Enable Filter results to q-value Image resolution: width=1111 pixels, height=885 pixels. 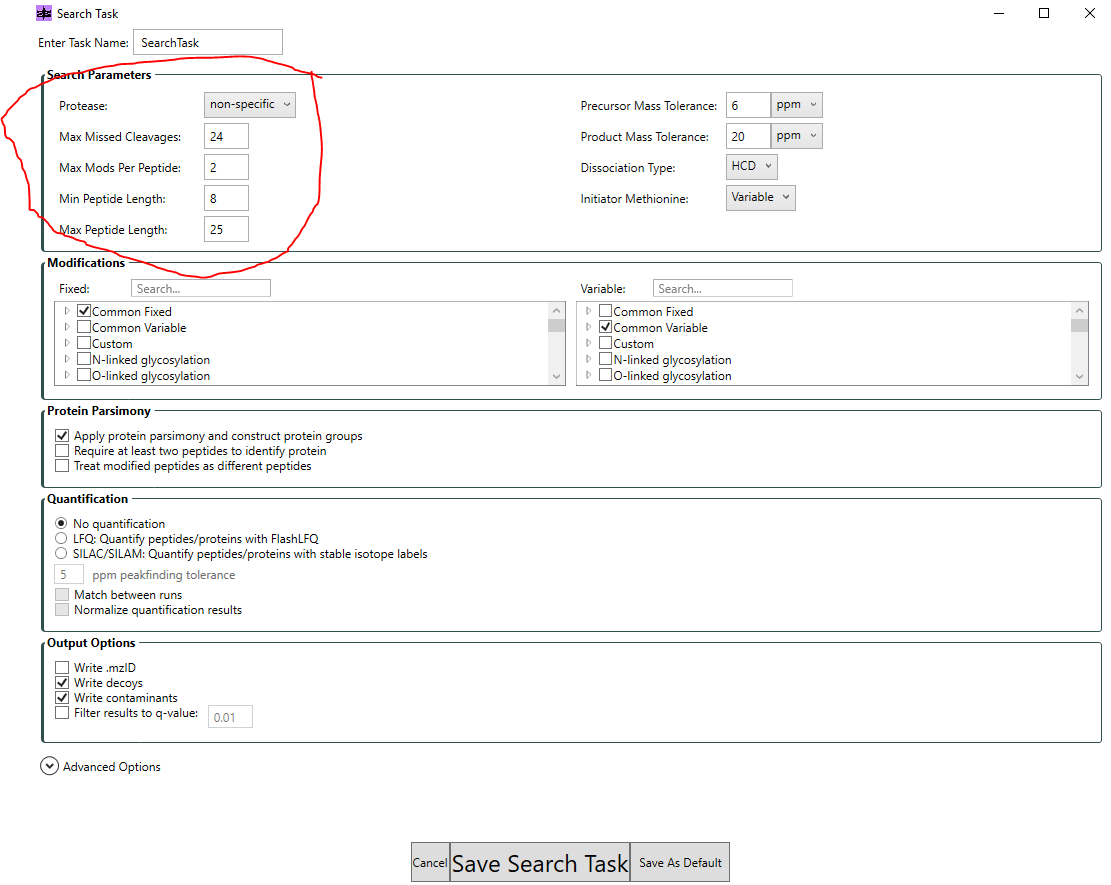(62, 712)
